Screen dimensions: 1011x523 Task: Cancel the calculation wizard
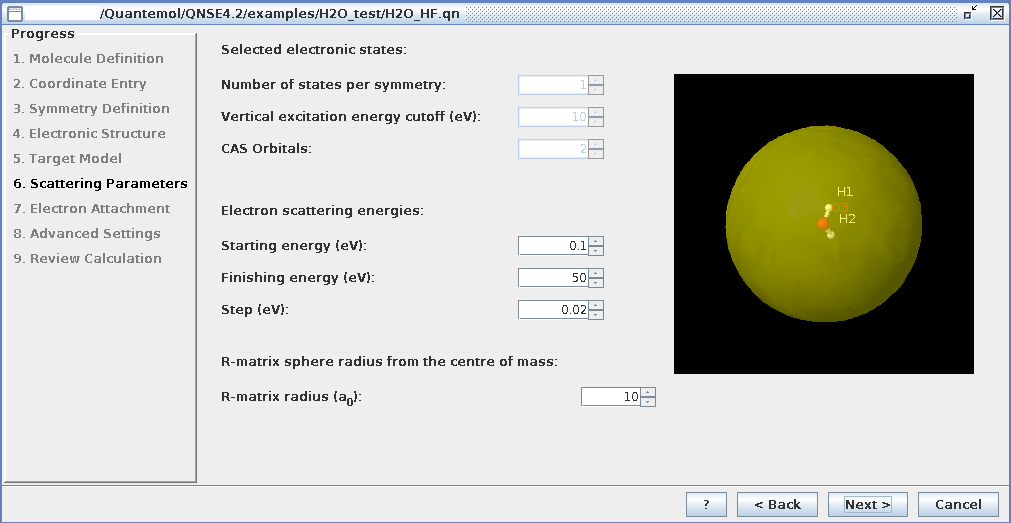(x=958, y=505)
